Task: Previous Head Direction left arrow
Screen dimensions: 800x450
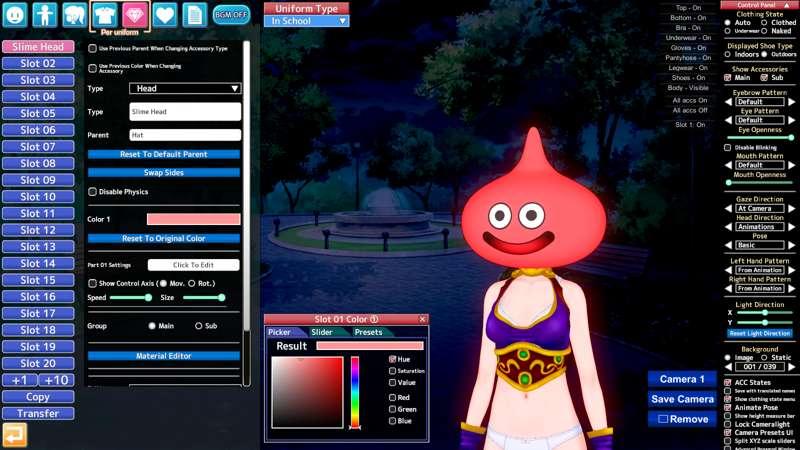Action: pos(729,227)
